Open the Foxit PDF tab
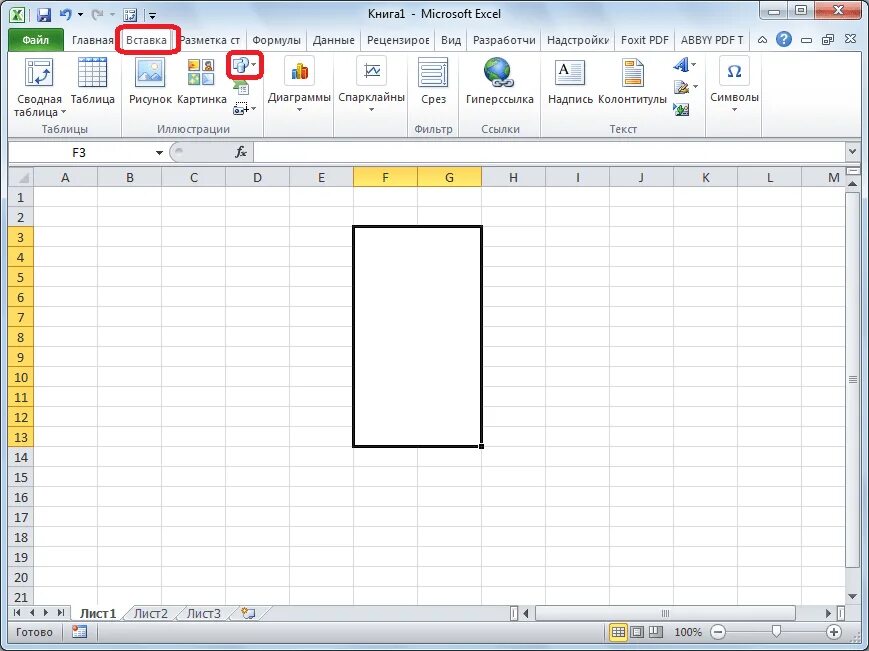The width and height of the screenshot is (869, 651). 645,40
